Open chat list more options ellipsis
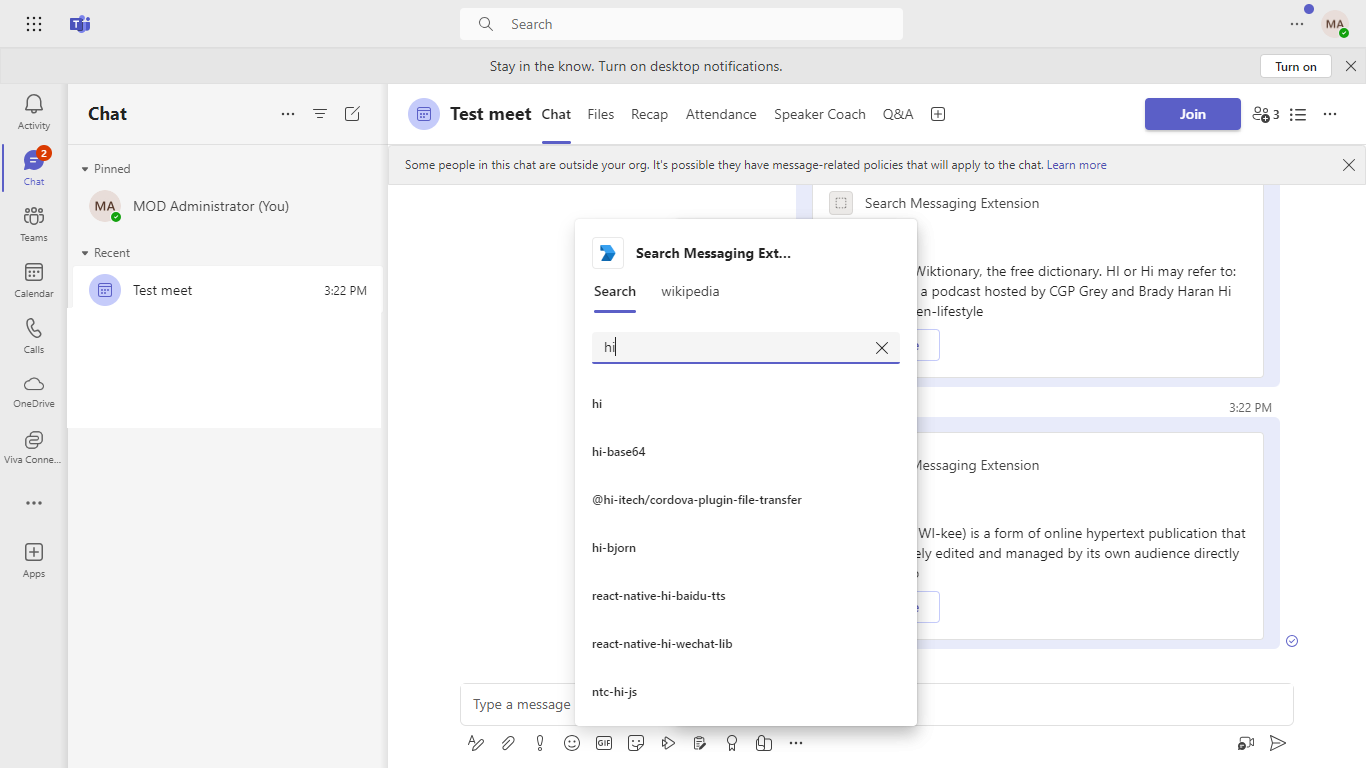 (x=288, y=114)
